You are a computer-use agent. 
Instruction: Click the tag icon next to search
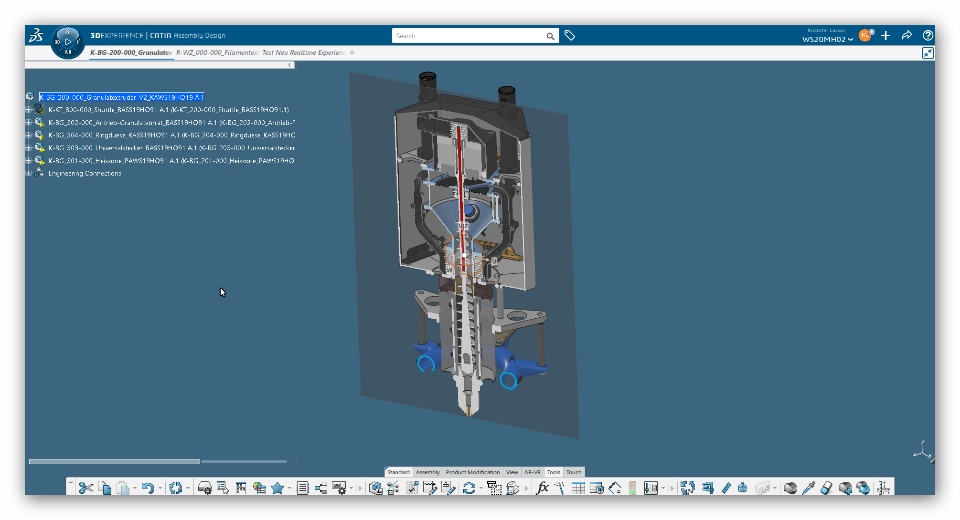(x=570, y=36)
